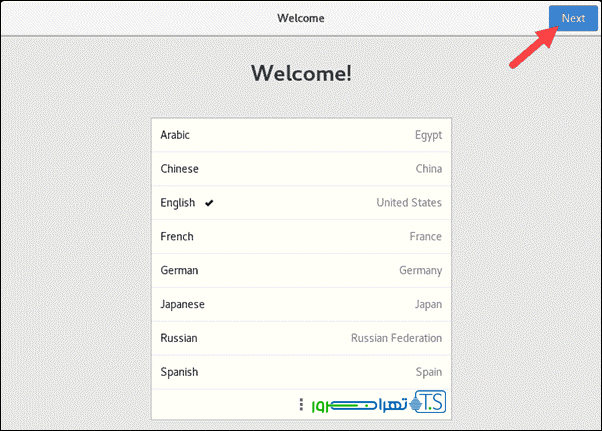Viewport: 602px width, 431px height.
Task: Click the Egypt region label
Action: click(428, 135)
